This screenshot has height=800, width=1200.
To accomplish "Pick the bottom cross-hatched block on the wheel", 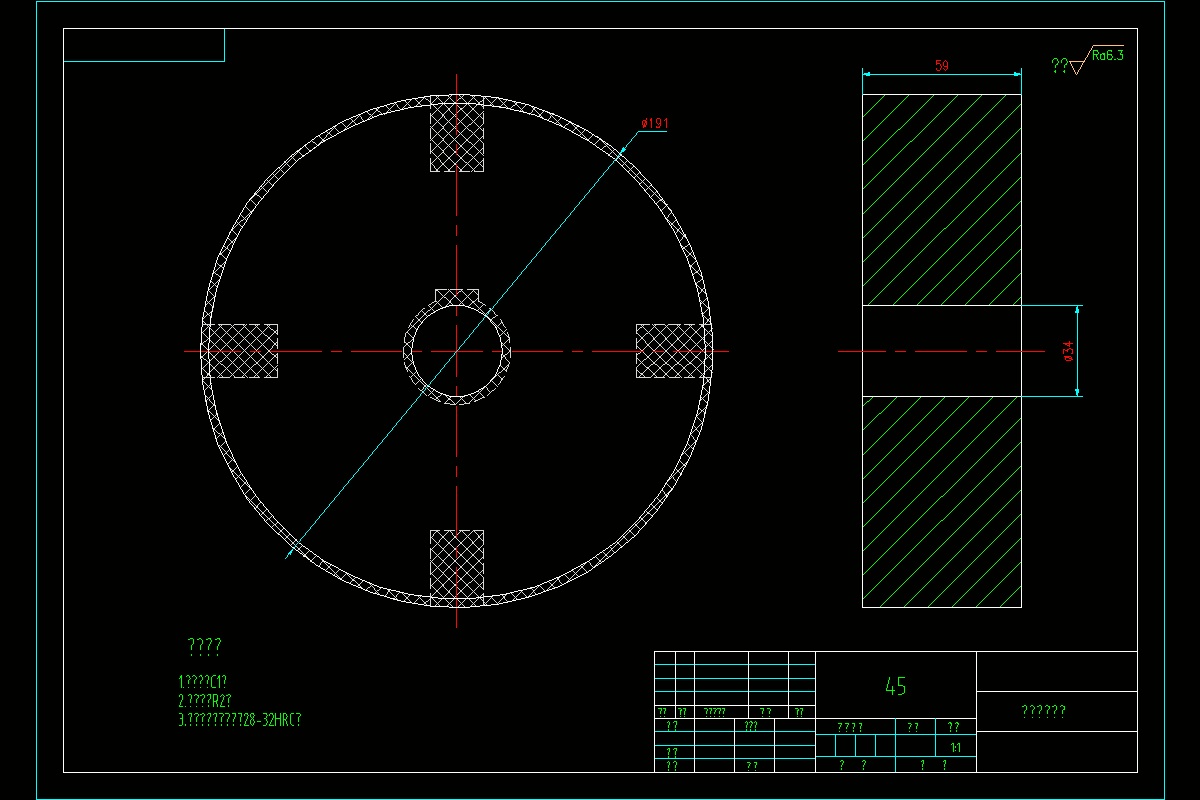I will pyautogui.click(x=457, y=568).
